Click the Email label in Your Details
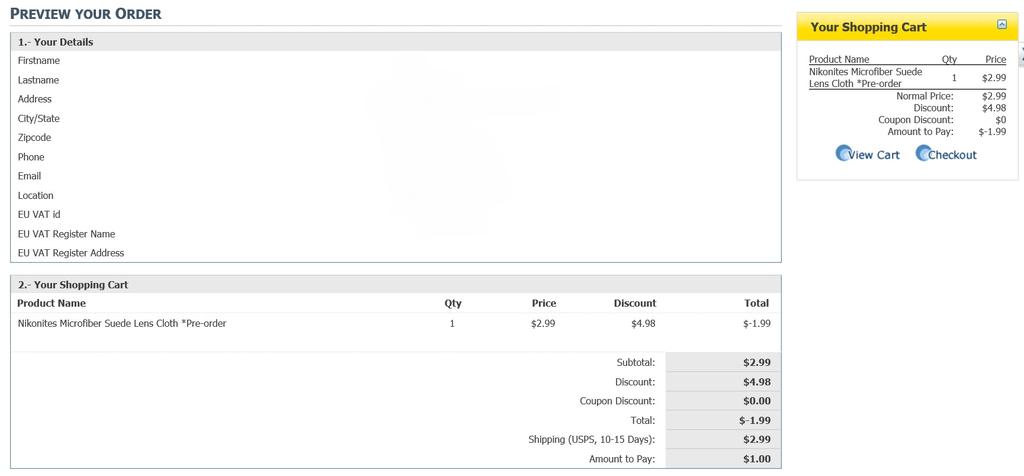The height and width of the screenshot is (476, 1024). point(30,176)
